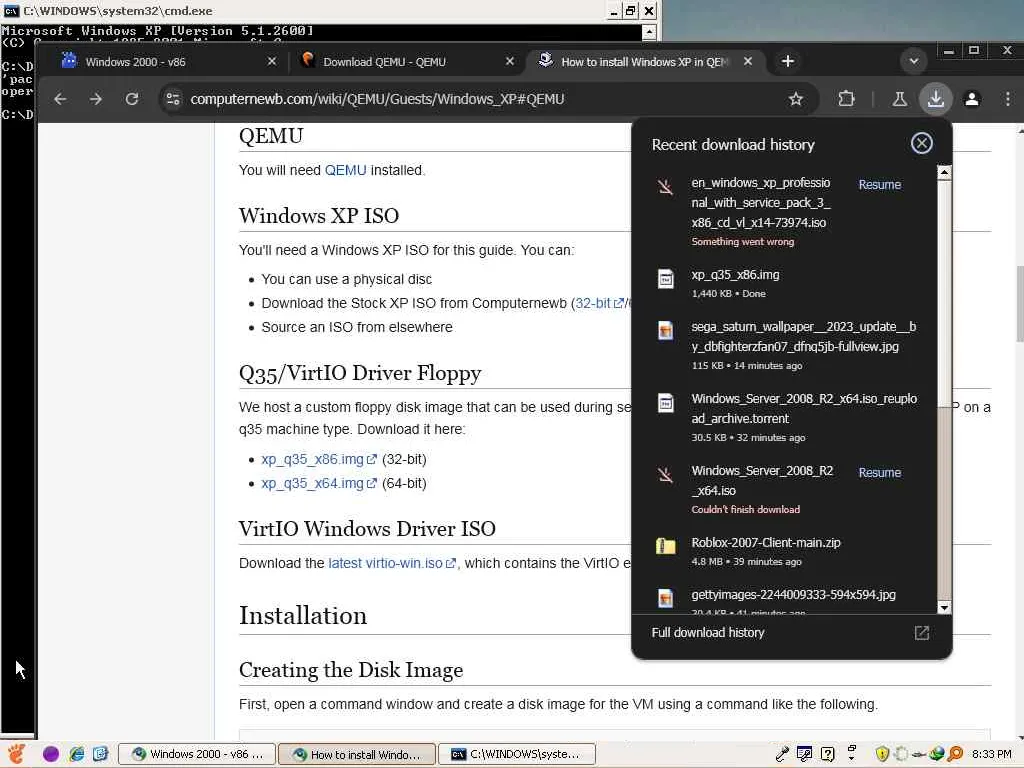This screenshot has height=768, width=1024.
Task: Go back using the browser back arrow
Action: coord(60,99)
